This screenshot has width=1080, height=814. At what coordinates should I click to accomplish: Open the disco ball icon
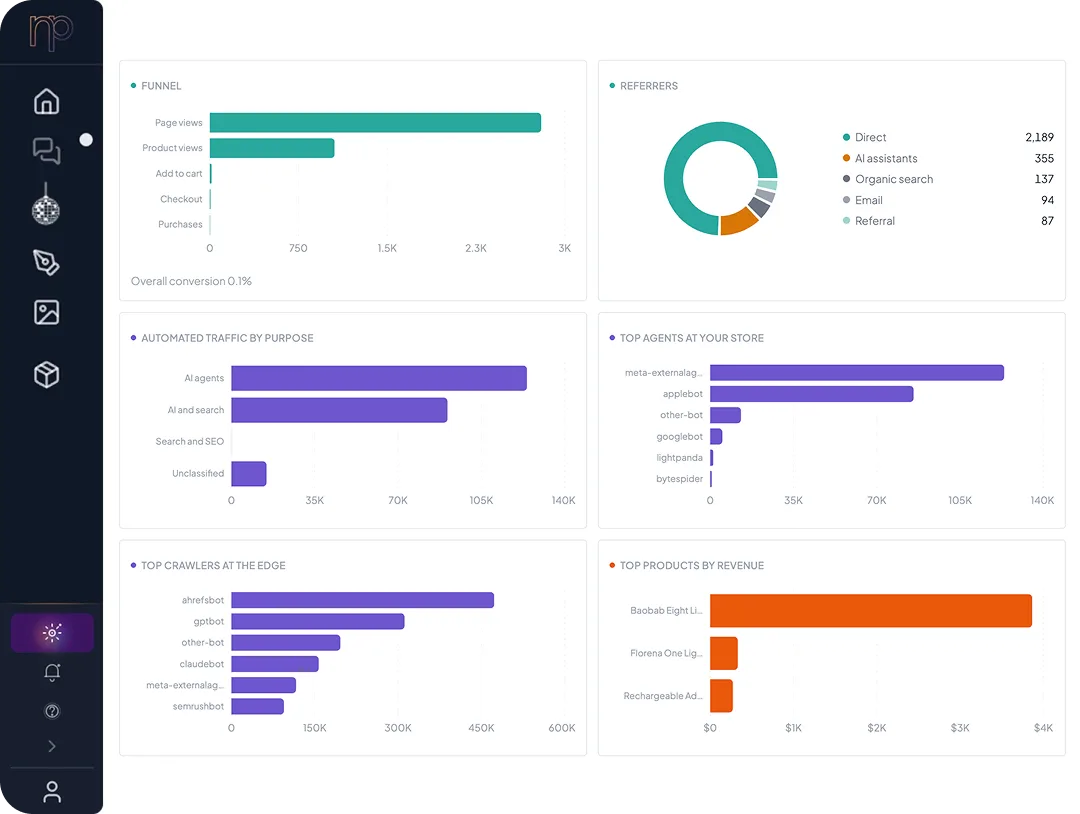(46, 205)
